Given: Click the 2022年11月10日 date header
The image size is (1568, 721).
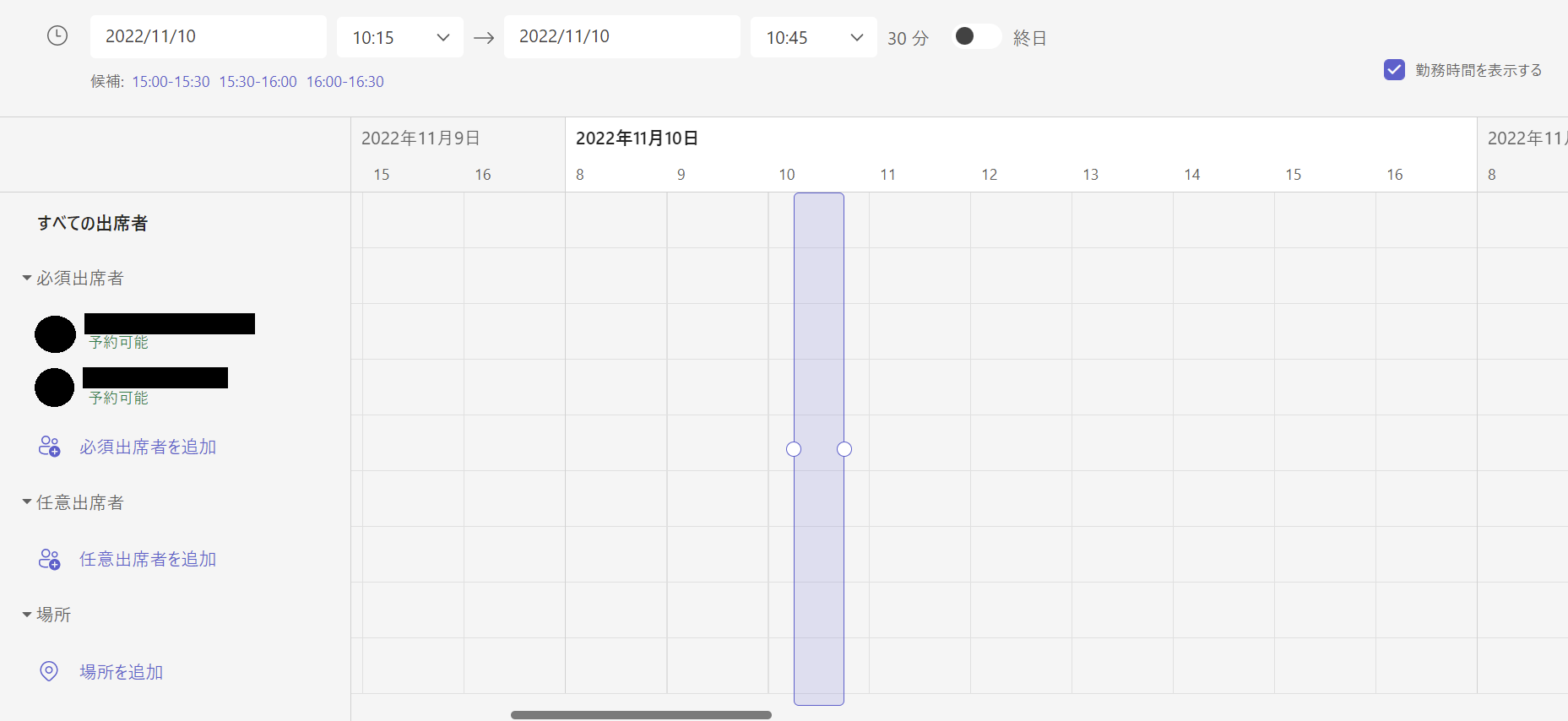Looking at the screenshot, I should (x=638, y=138).
